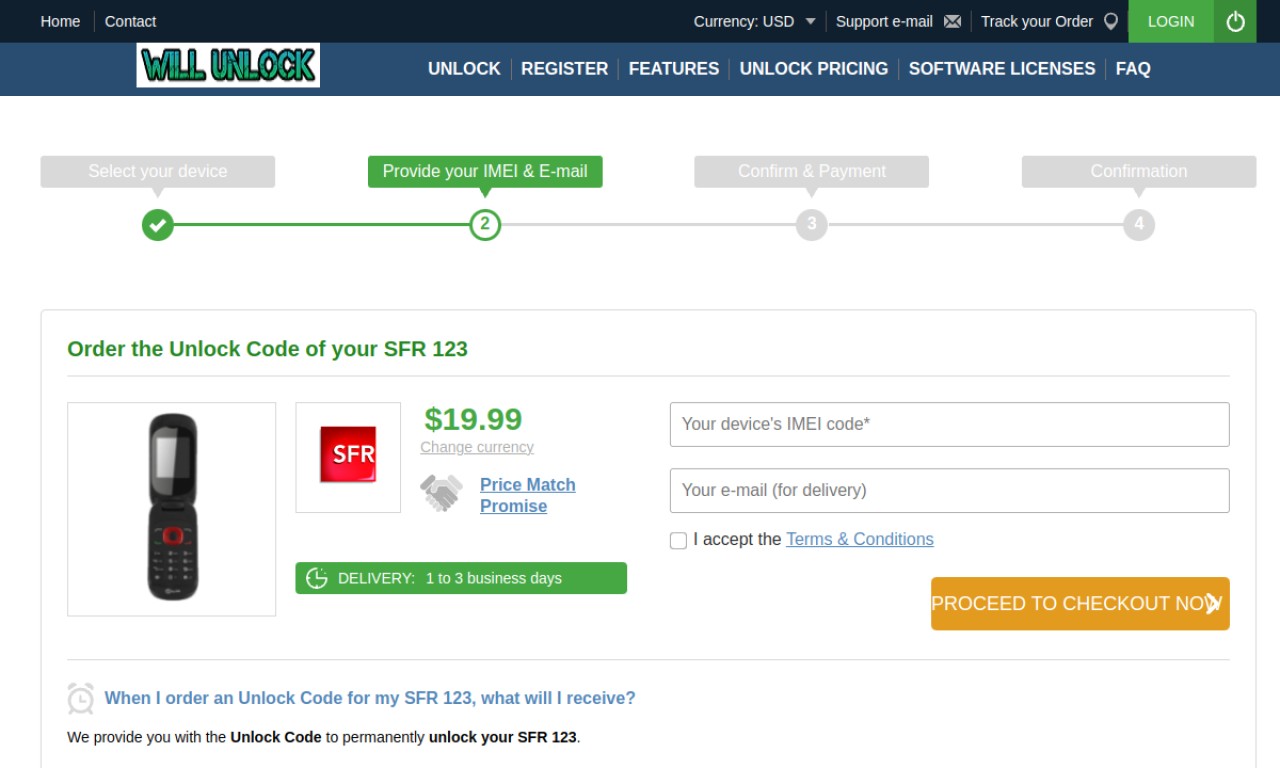Open the Contact page link
Screen dimensions: 1280x768
pos(130,21)
